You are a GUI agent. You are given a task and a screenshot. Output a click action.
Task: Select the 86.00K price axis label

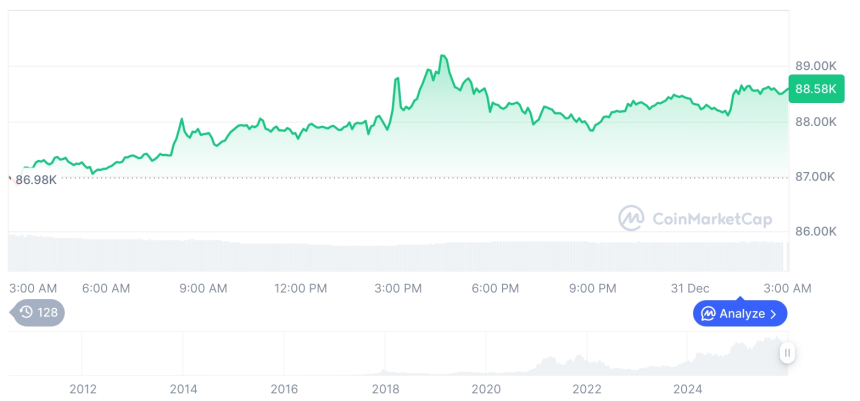815,231
